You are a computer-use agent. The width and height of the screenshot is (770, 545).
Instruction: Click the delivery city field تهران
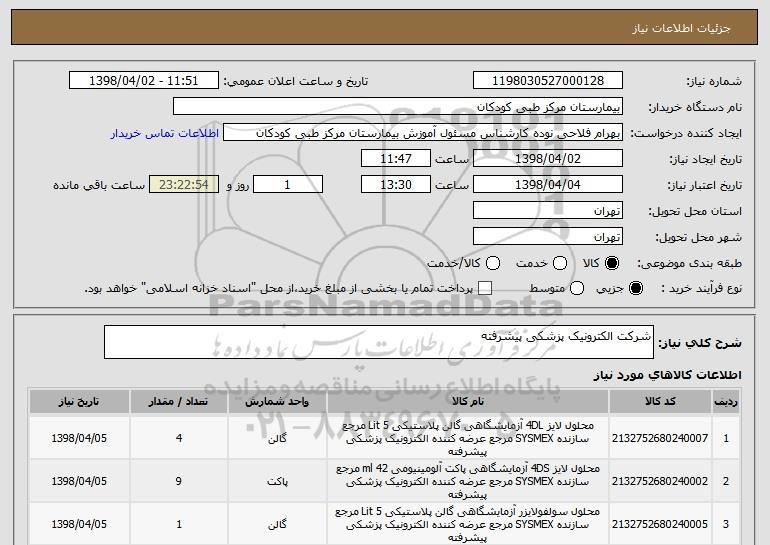tap(548, 237)
